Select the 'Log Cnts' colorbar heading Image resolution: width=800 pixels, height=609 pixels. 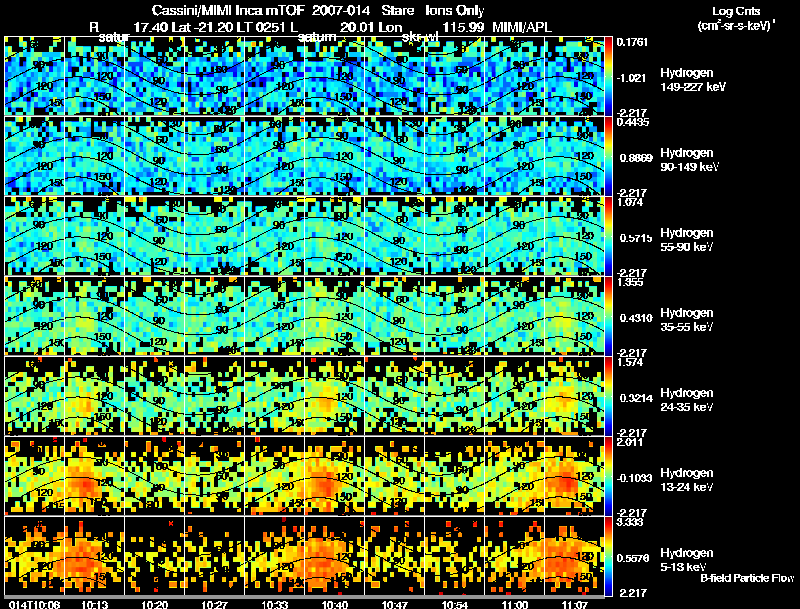coord(736,11)
